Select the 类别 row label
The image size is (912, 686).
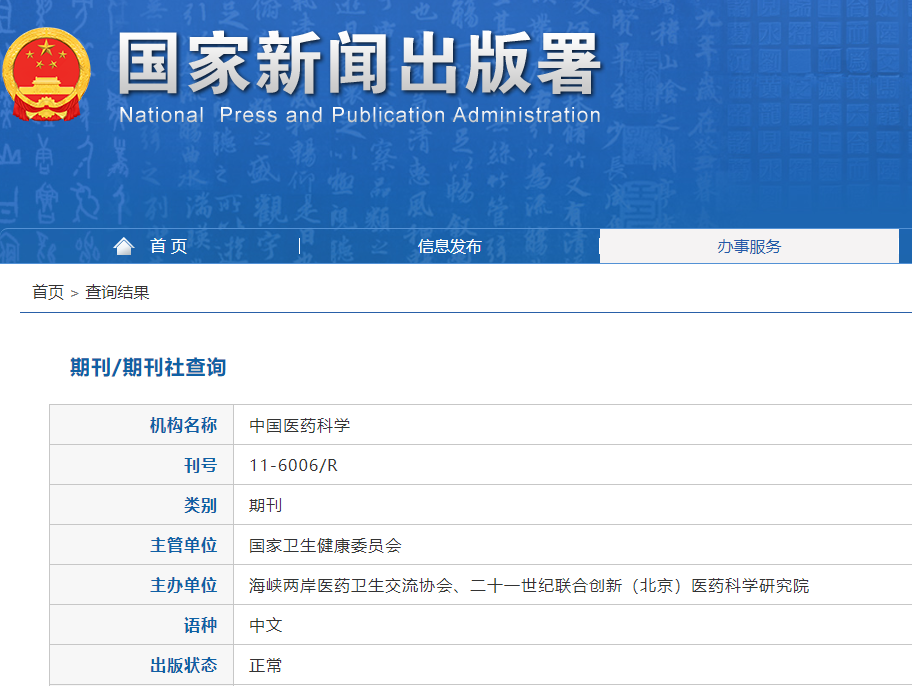click(x=200, y=505)
